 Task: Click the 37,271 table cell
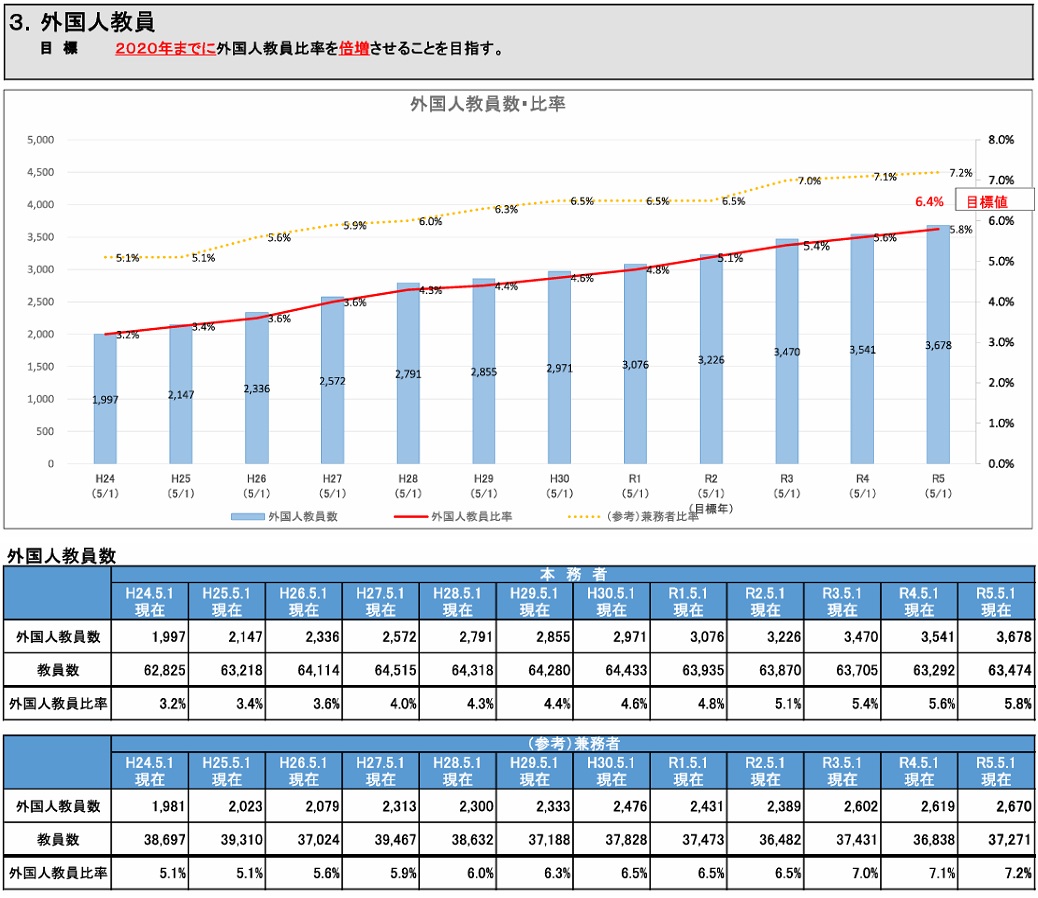pos(996,840)
